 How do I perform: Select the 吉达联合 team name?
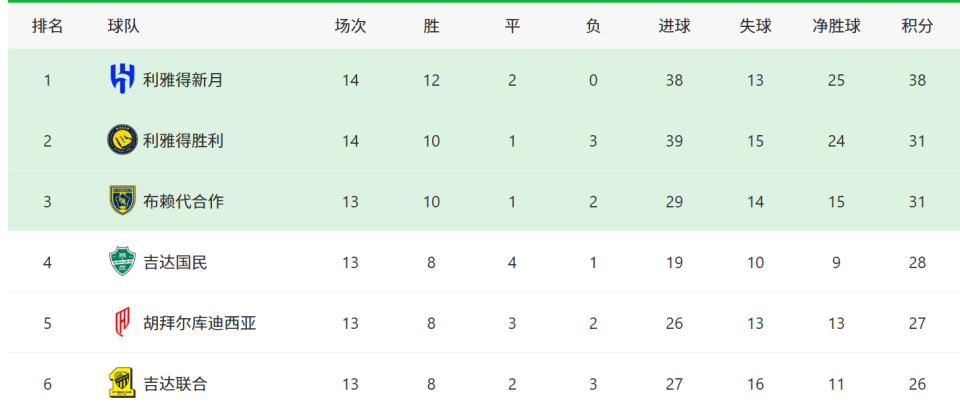pyautogui.click(x=175, y=383)
